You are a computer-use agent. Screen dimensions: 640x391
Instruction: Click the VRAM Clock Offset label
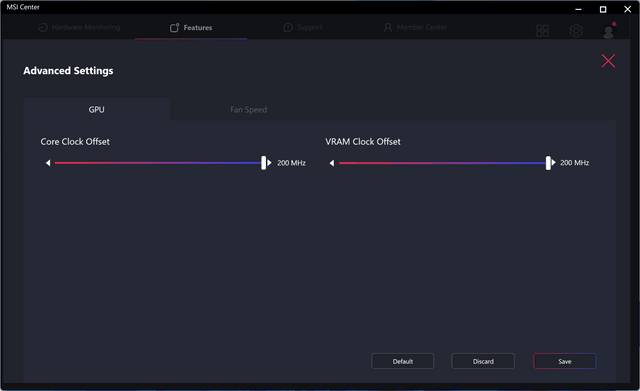coord(363,142)
